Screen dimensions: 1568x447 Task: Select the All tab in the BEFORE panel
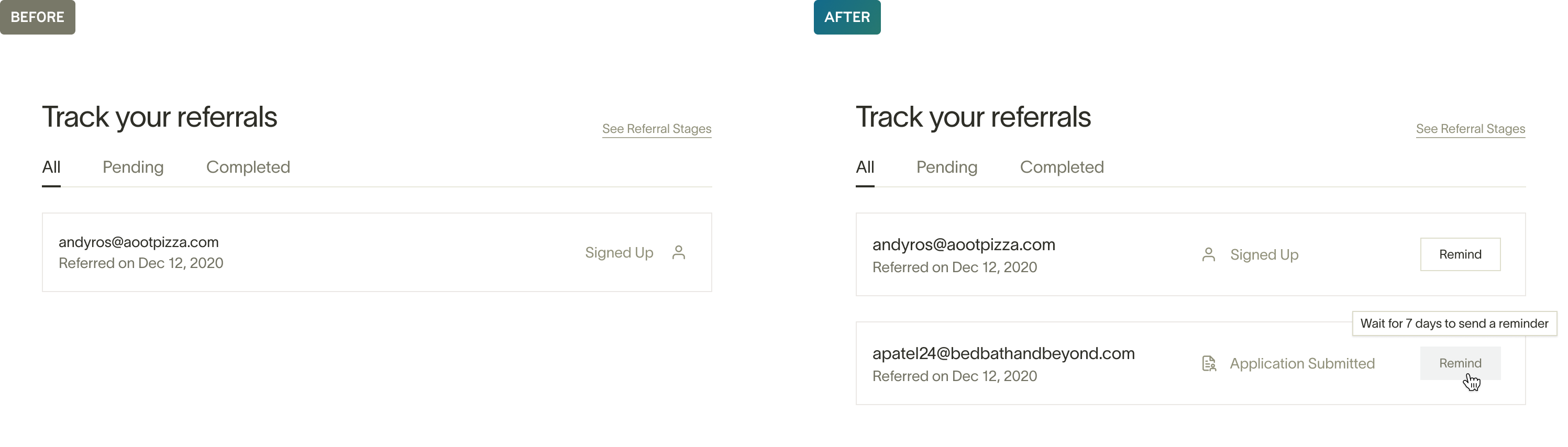tap(51, 167)
